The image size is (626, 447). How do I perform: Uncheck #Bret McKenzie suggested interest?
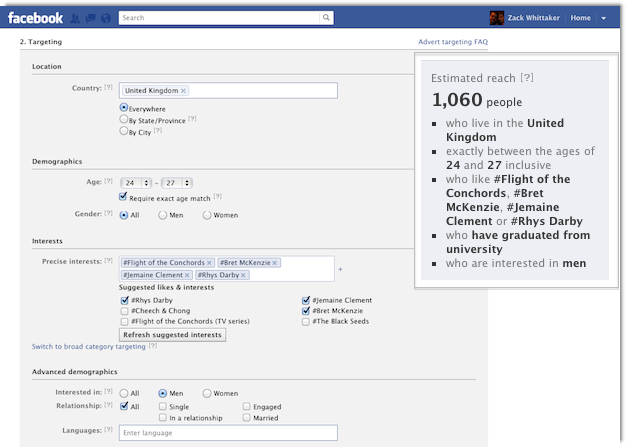306,311
